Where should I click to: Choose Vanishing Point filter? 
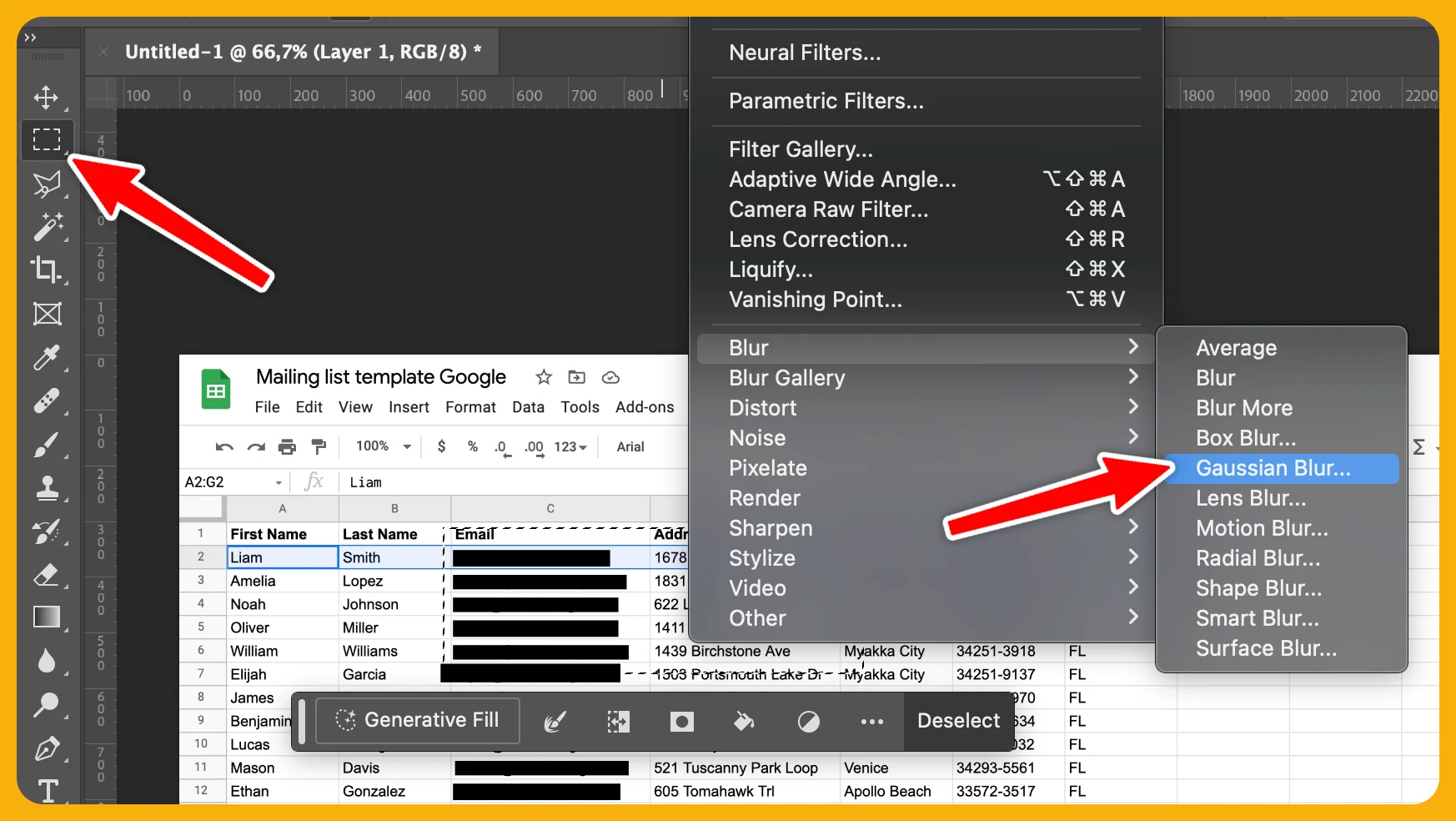tap(926, 300)
